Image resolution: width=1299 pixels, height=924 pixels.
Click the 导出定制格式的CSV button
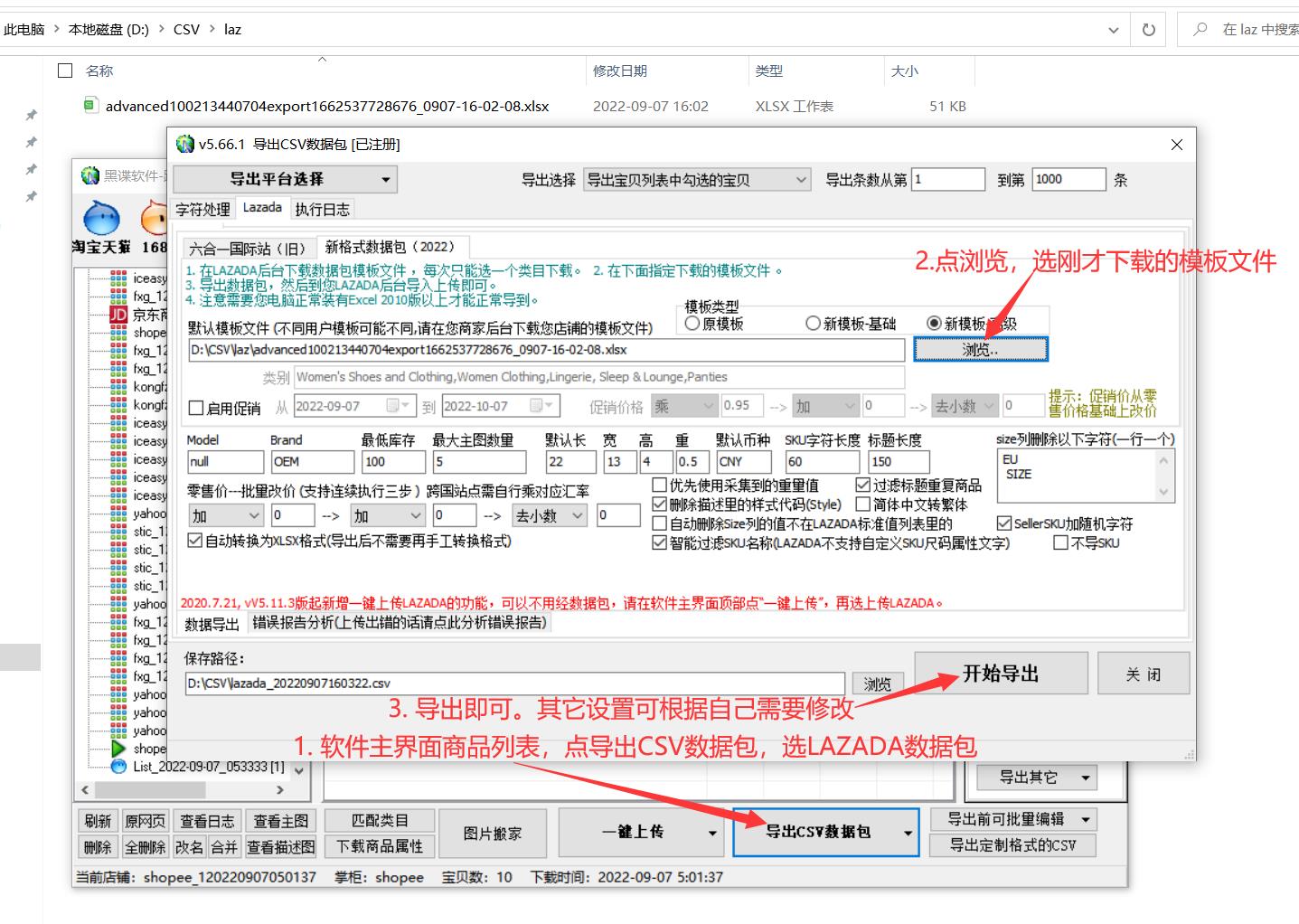pyautogui.click(x=1013, y=845)
